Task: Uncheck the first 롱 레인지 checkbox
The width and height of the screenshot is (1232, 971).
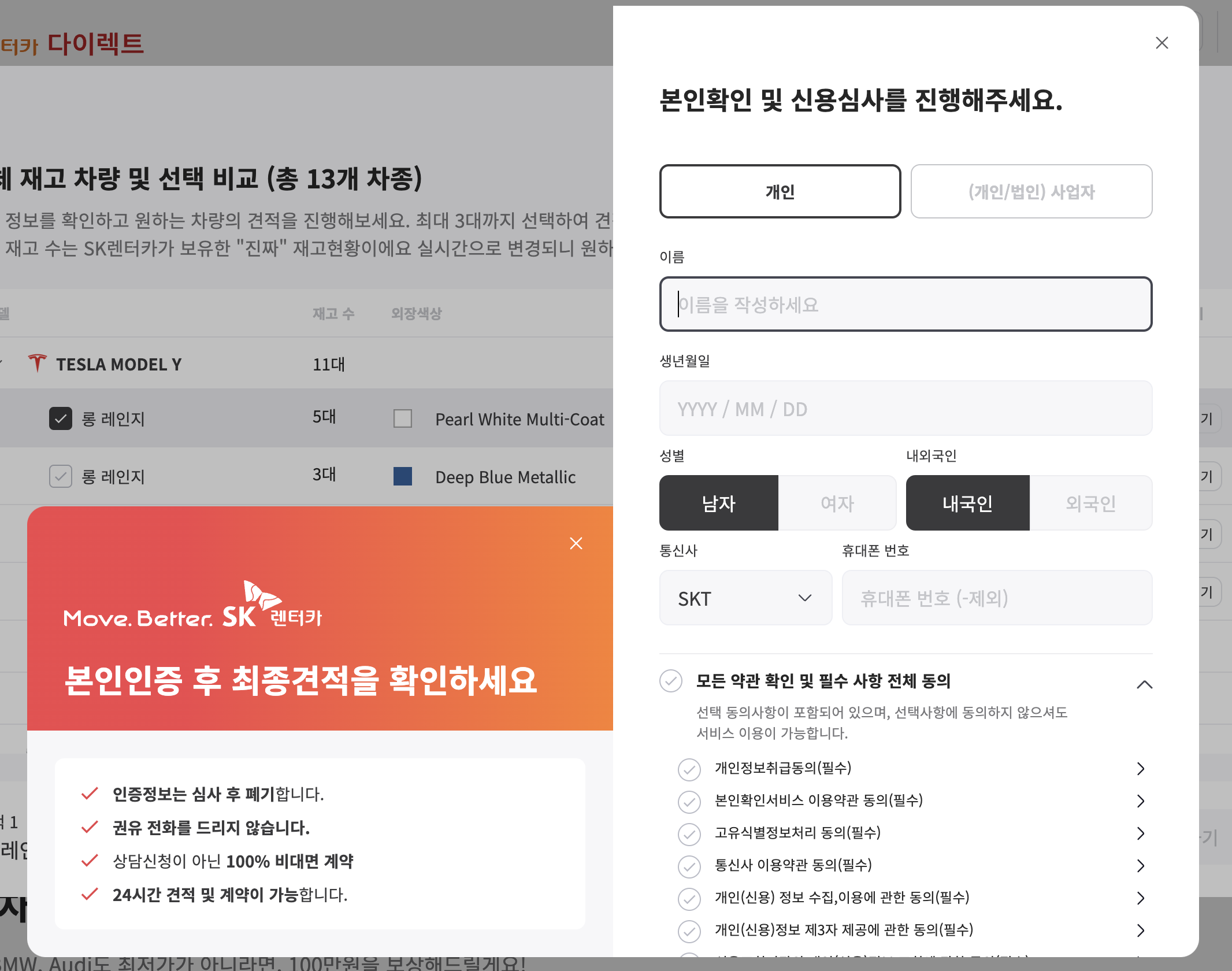Action: tap(61, 418)
